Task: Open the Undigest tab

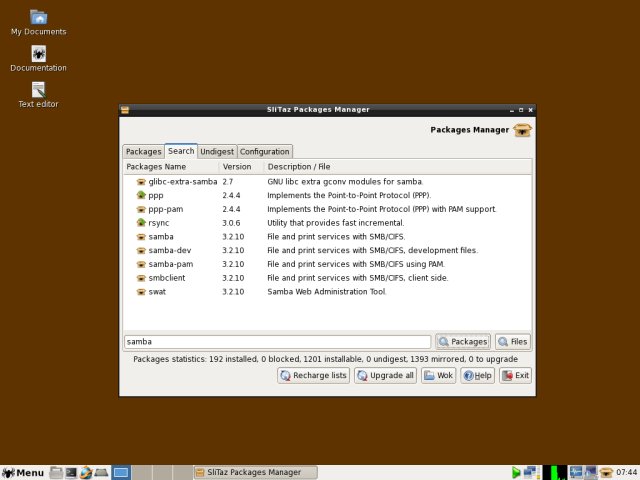Action: pyautogui.click(x=217, y=151)
